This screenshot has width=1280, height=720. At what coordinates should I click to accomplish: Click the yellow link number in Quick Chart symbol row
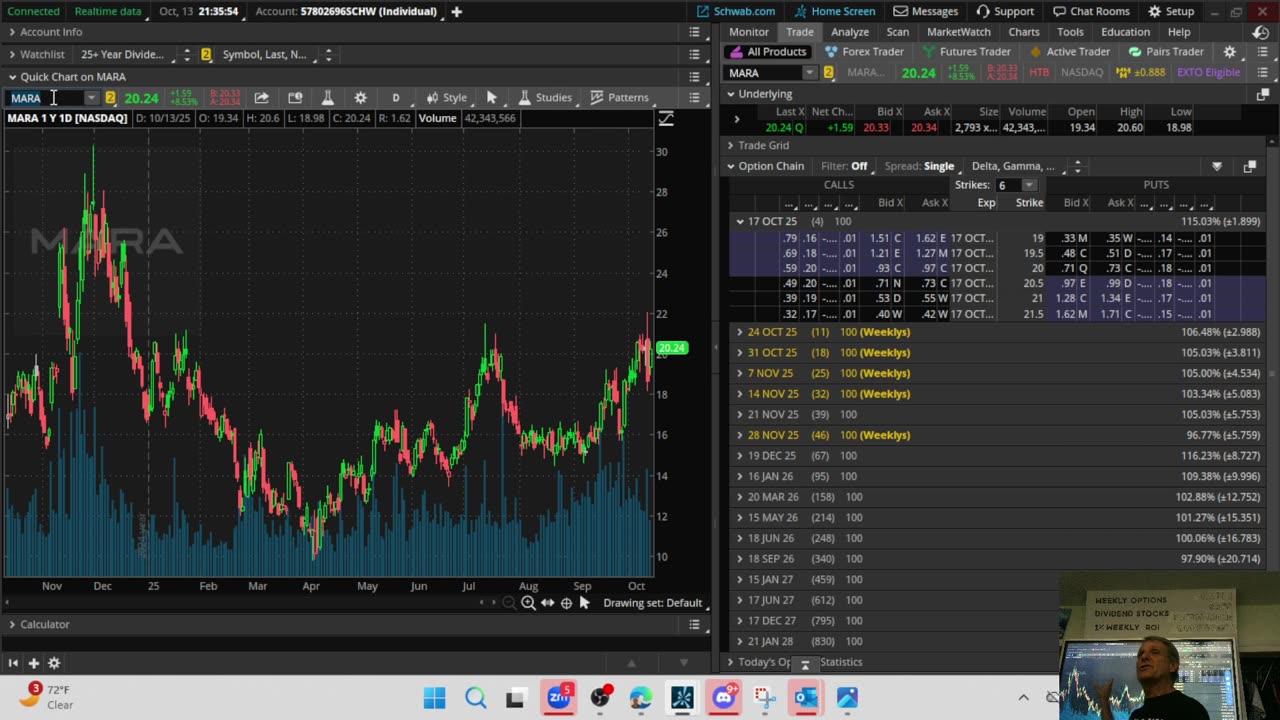pos(110,97)
